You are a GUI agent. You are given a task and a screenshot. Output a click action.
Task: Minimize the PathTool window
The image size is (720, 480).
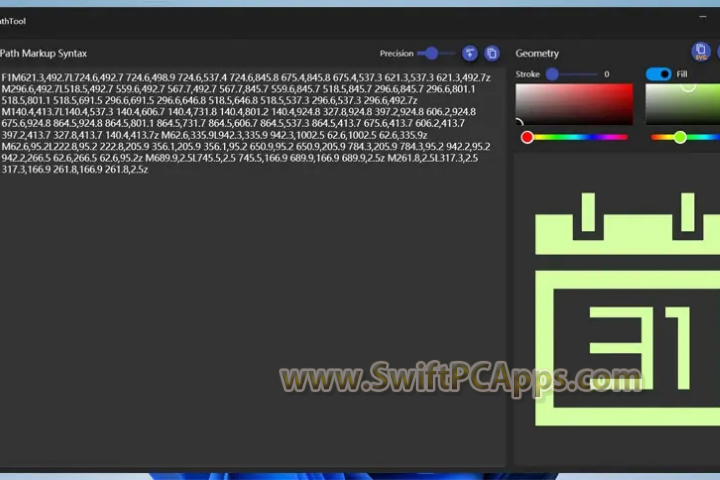coord(703,17)
